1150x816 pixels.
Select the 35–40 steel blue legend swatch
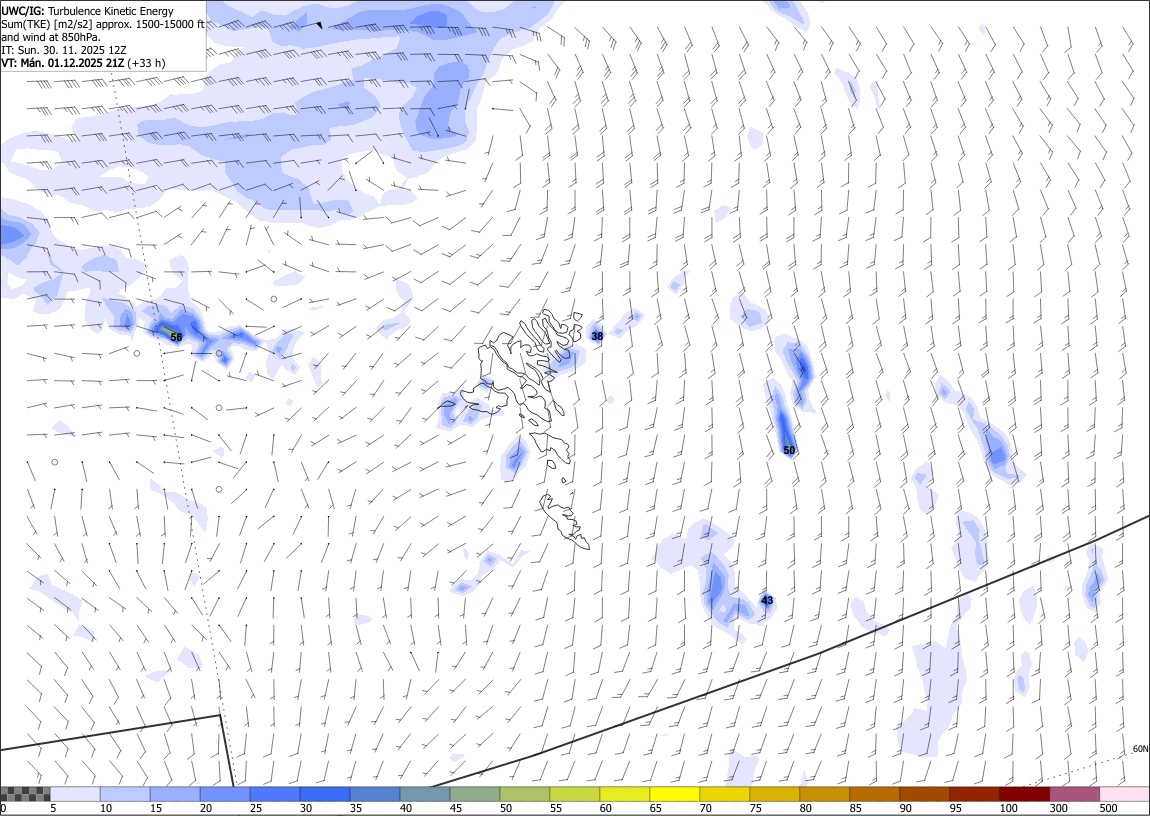[x=376, y=794]
